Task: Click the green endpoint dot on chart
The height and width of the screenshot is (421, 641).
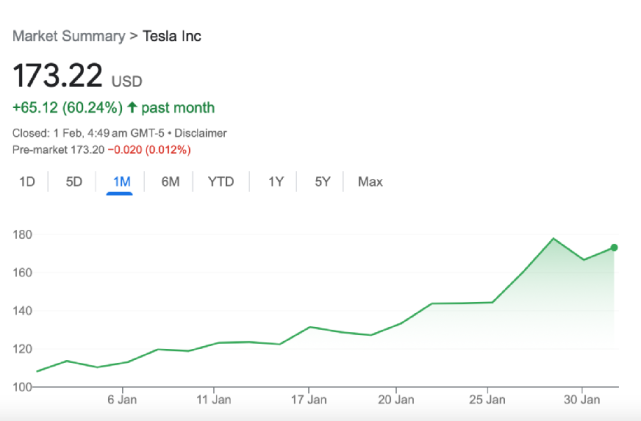Action: coord(614,247)
